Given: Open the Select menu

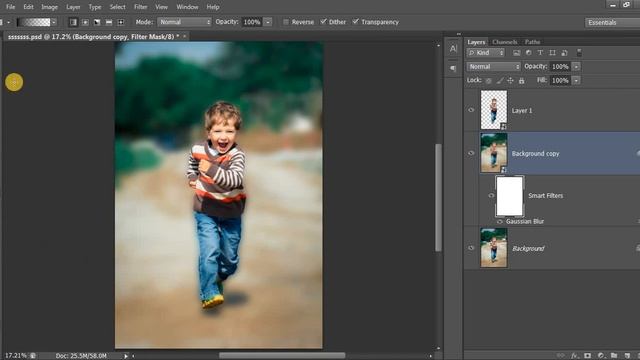Looking at the screenshot, I should (118, 7).
